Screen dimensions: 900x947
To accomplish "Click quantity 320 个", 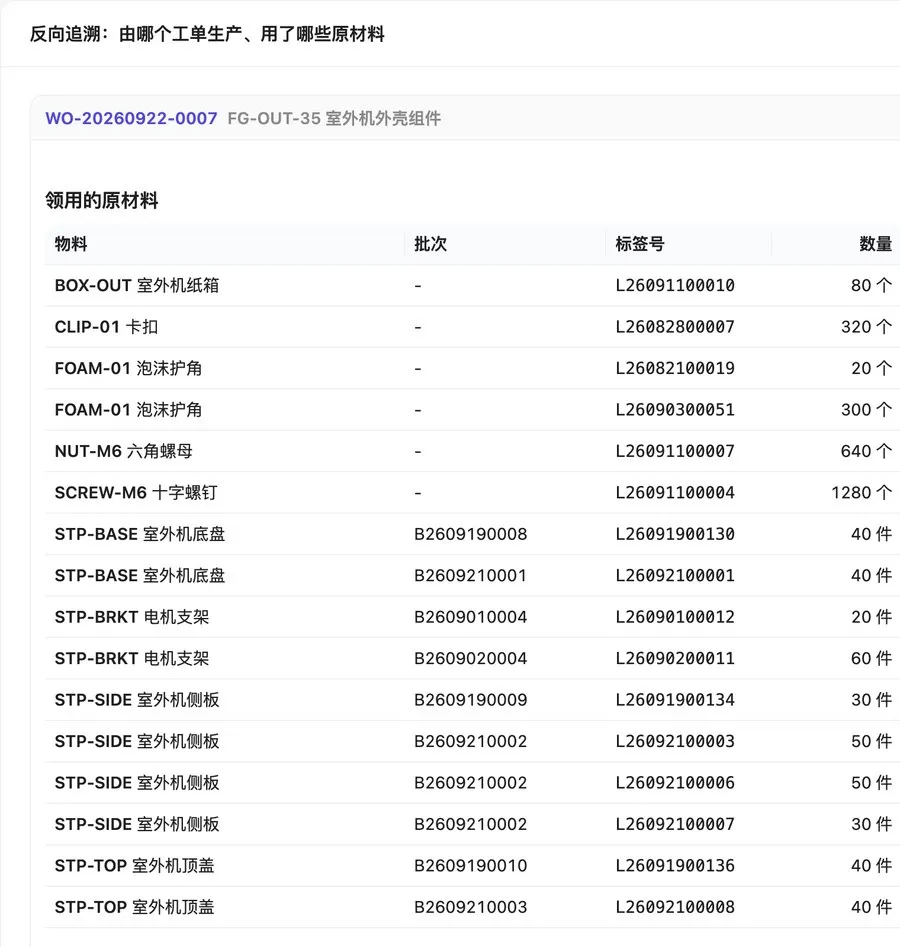I will [x=866, y=327].
